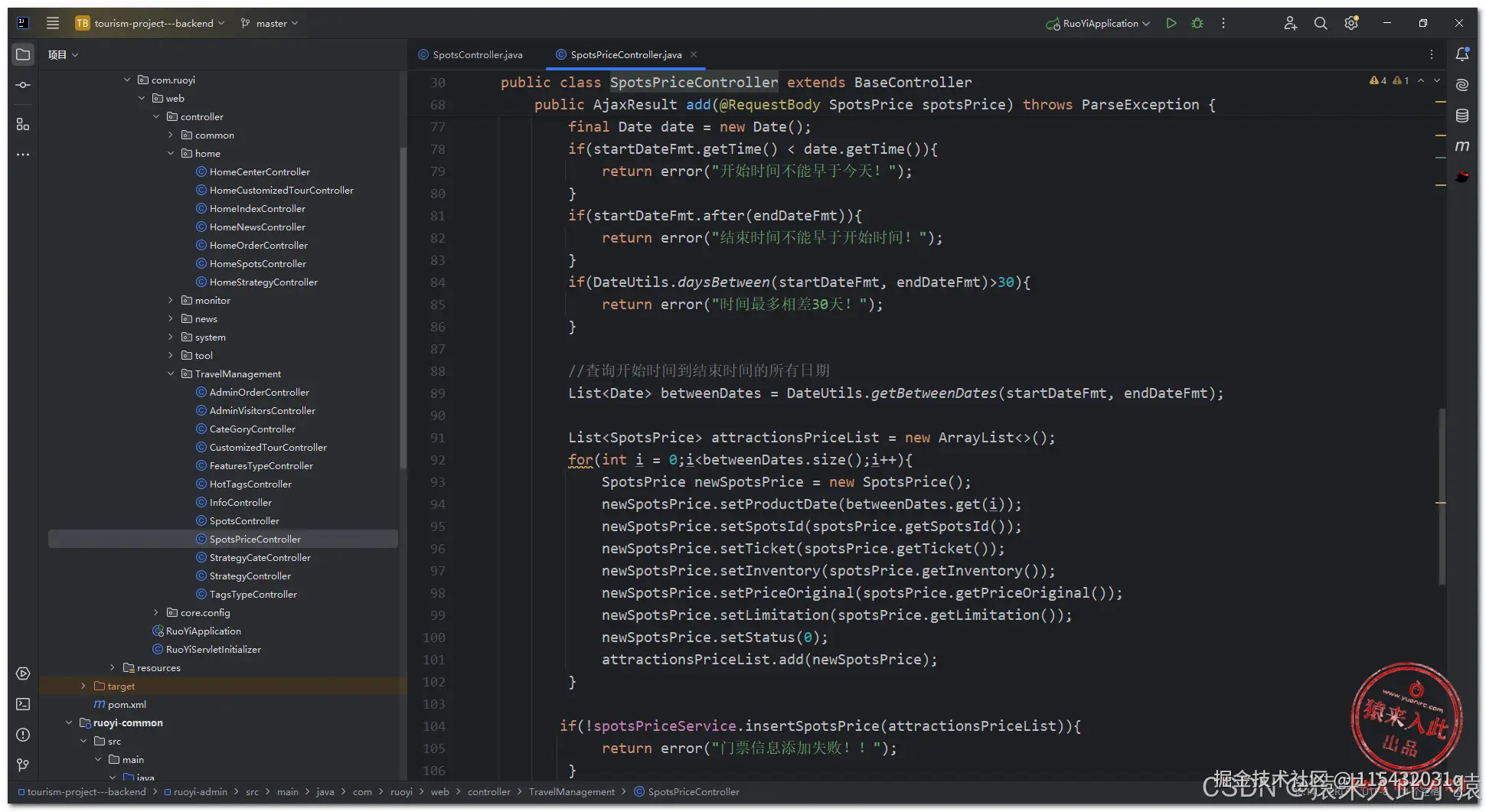Open the tourism-project---backend project dropdown
This screenshot has height=812, width=1486.
(151, 23)
